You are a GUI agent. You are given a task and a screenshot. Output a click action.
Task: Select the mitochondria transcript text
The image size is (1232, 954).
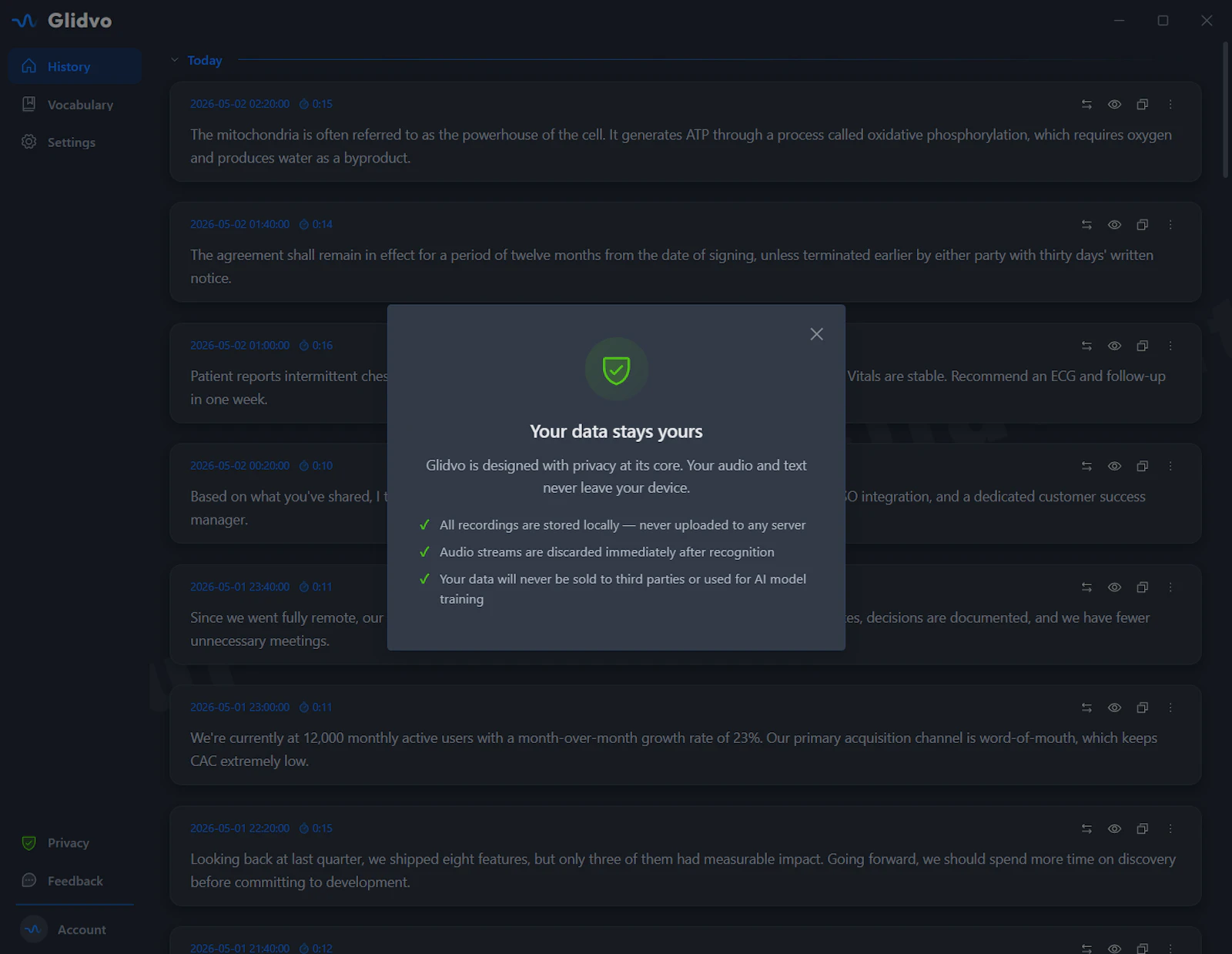[x=681, y=146]
